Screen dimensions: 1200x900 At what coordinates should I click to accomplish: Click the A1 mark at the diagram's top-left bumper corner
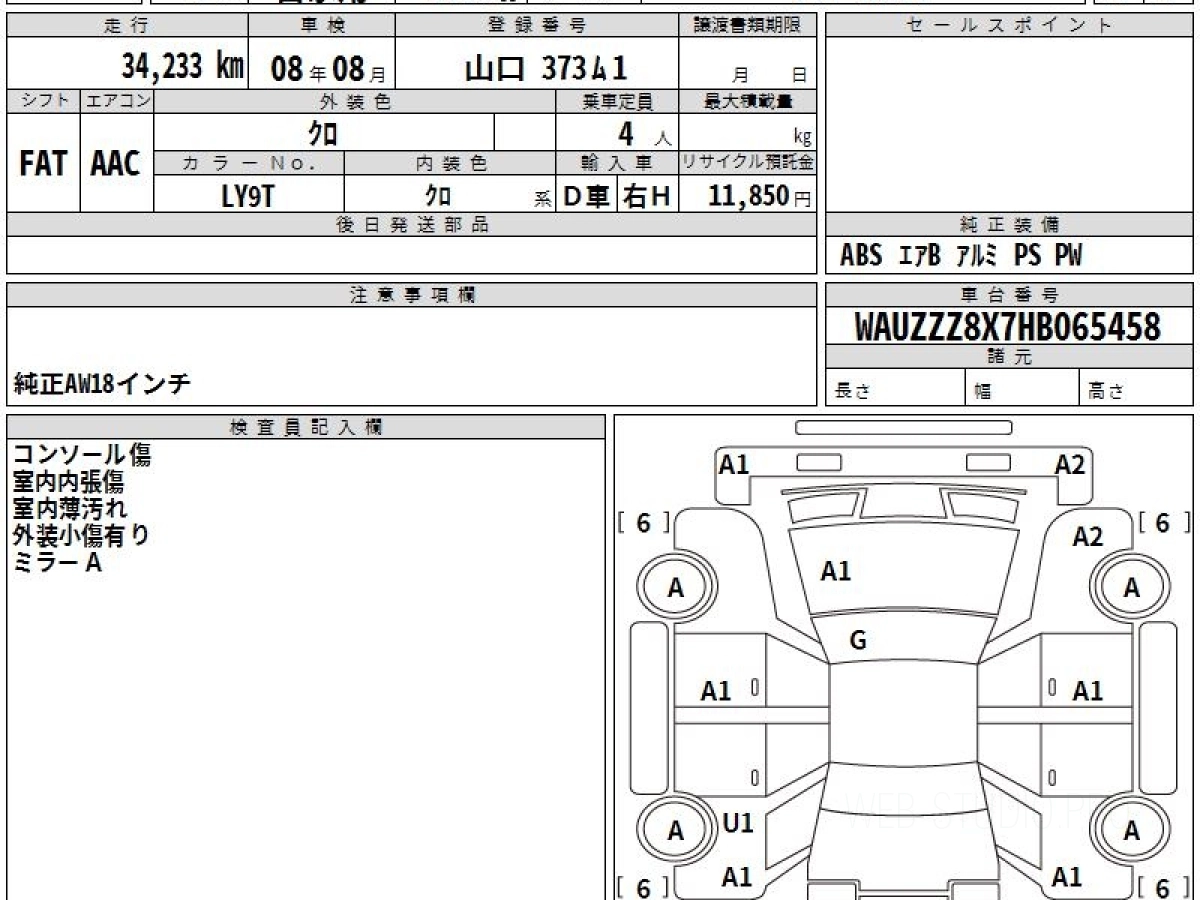click(734, 464)
